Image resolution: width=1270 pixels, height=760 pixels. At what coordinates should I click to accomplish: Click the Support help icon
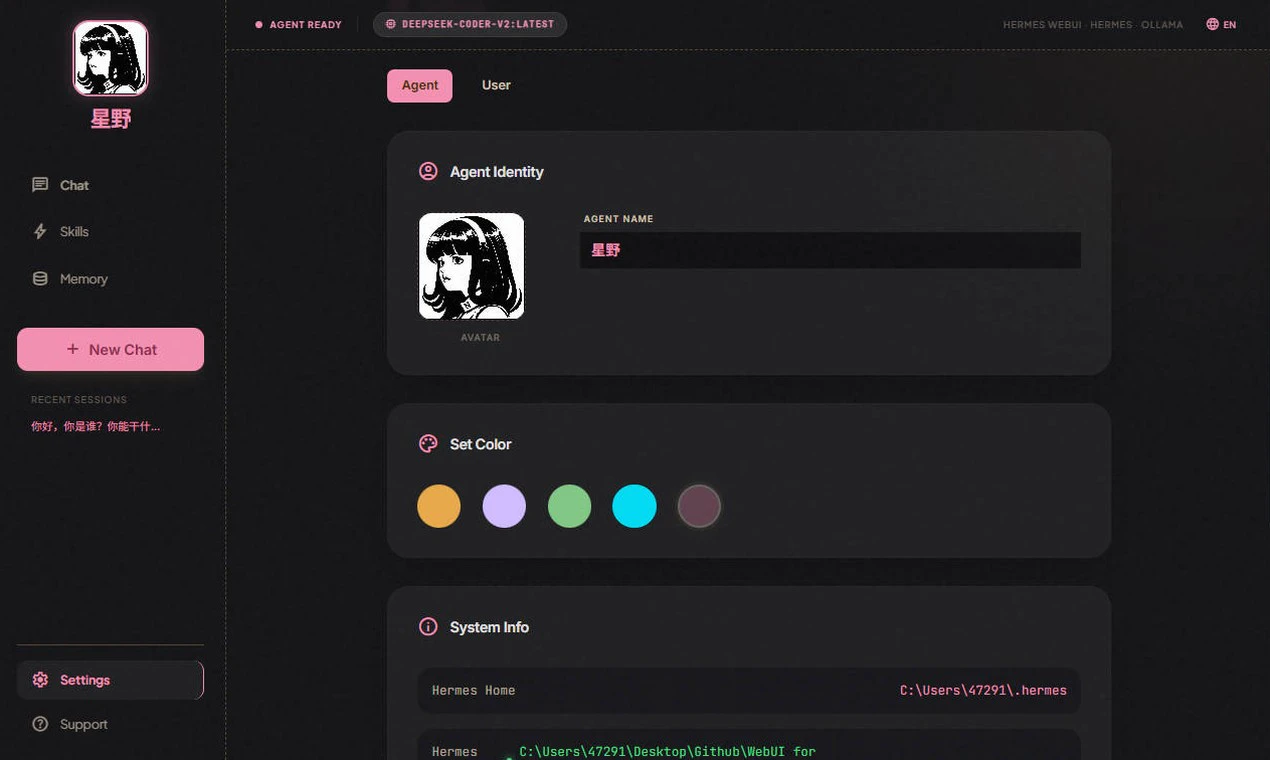41,724
